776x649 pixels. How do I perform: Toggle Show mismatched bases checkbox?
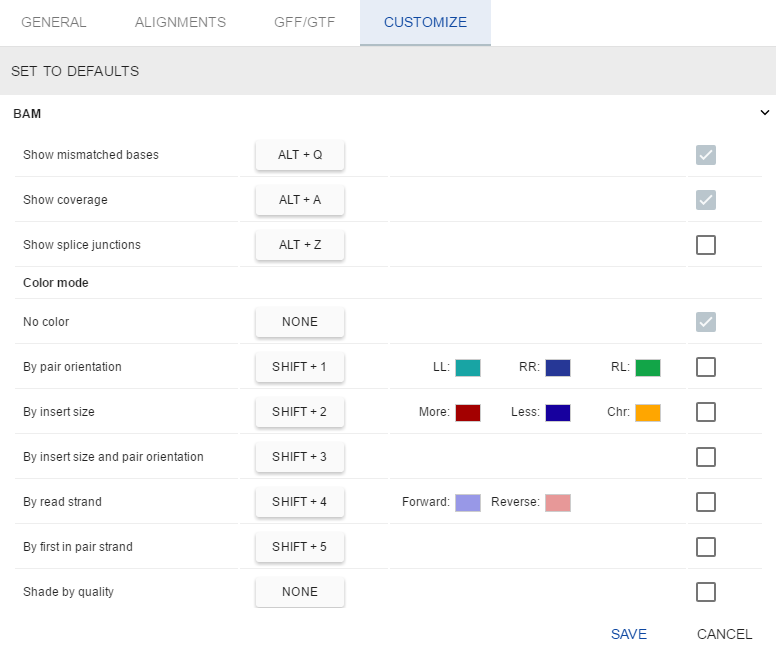click(x=706, y=155)
